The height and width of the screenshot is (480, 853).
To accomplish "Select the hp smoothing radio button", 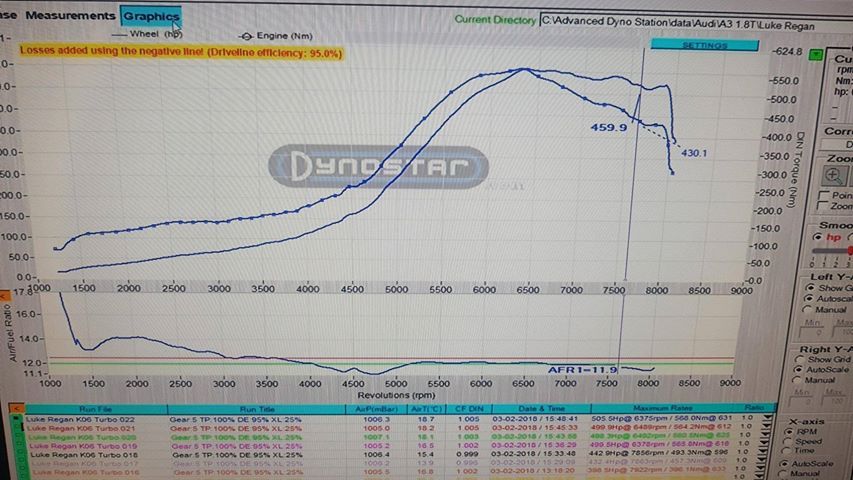I will click(817, 237).
